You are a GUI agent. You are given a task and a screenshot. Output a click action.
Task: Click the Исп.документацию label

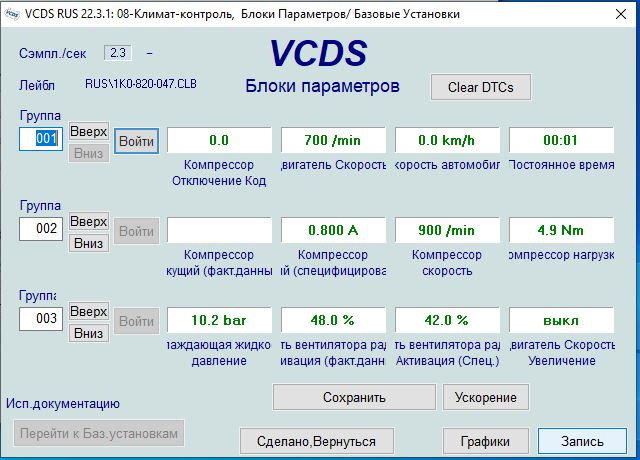[x=63, y=404]
